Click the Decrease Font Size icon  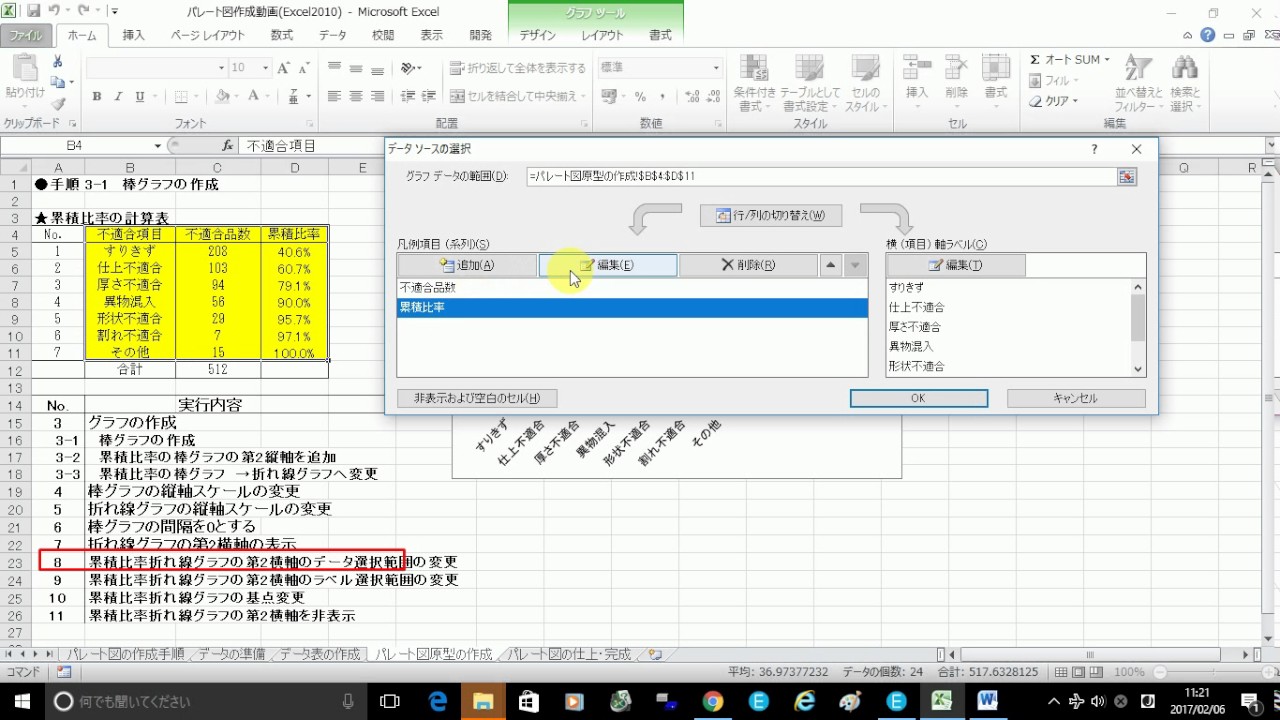point(304,68)
